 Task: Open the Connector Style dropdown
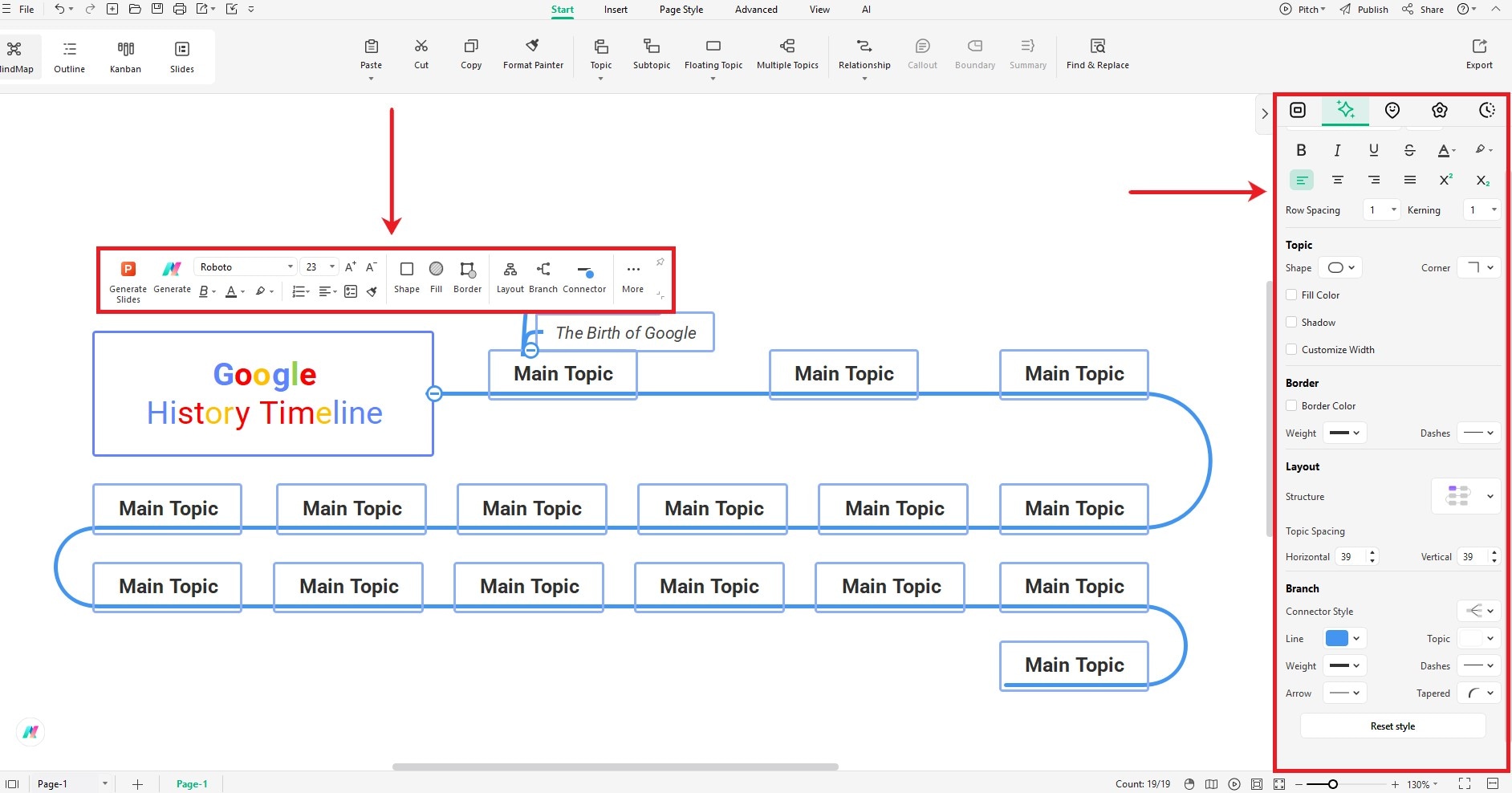tap(1478, 611)
